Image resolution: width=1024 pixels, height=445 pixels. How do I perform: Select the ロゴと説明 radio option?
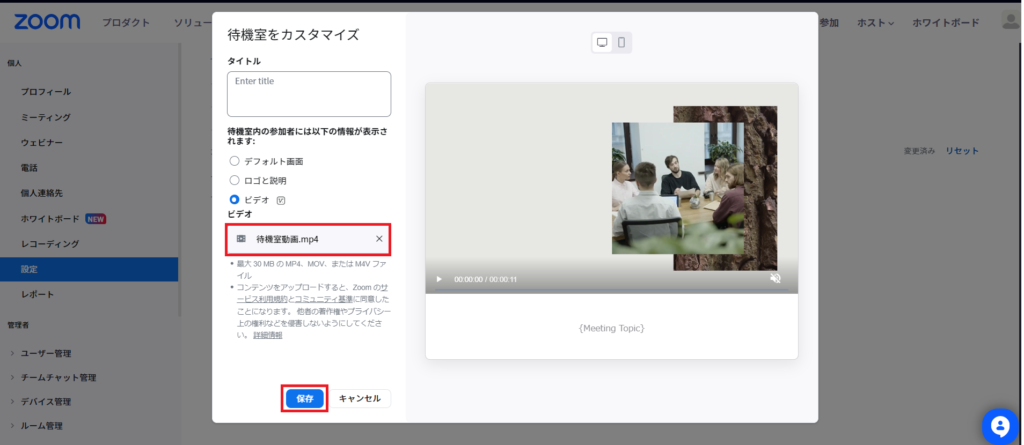point(235,181)
